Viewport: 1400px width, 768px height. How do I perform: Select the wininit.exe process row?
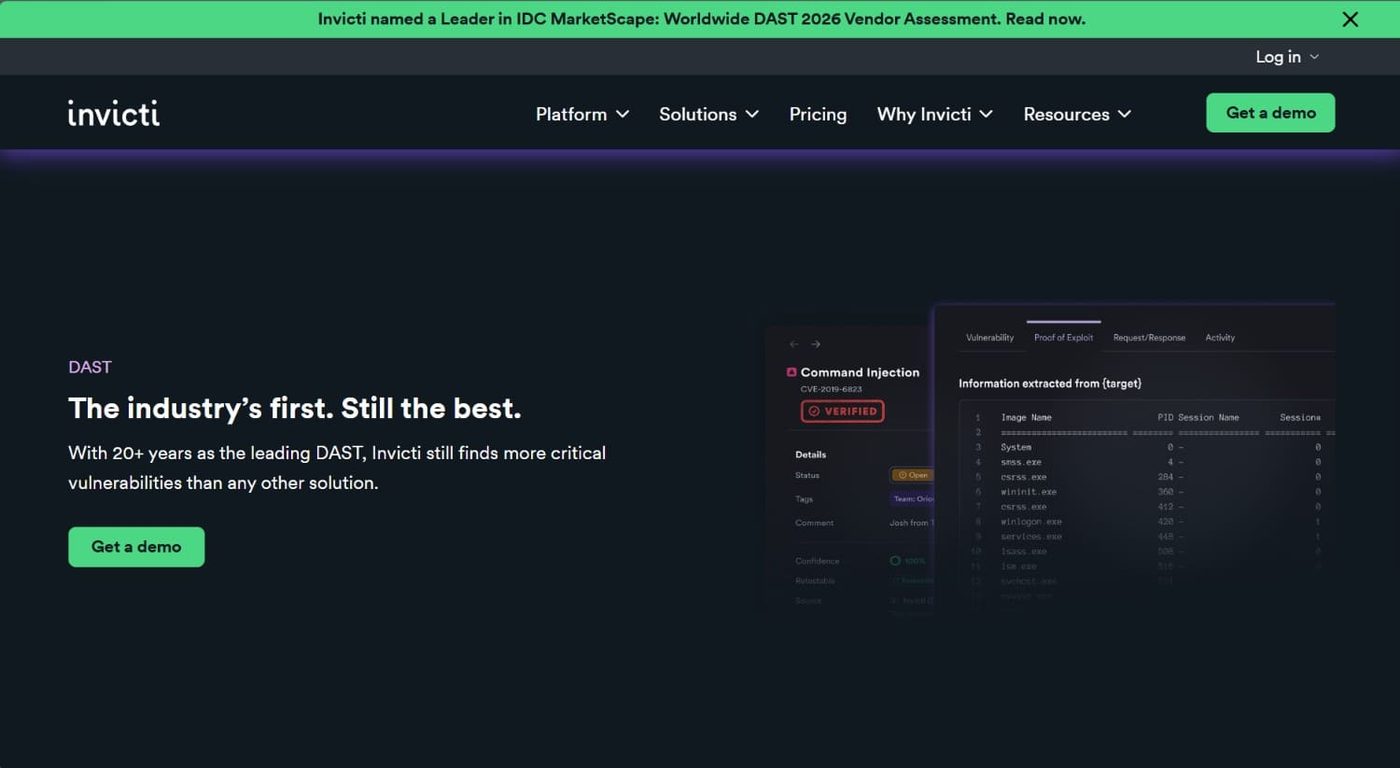(x=1148, y=492)
